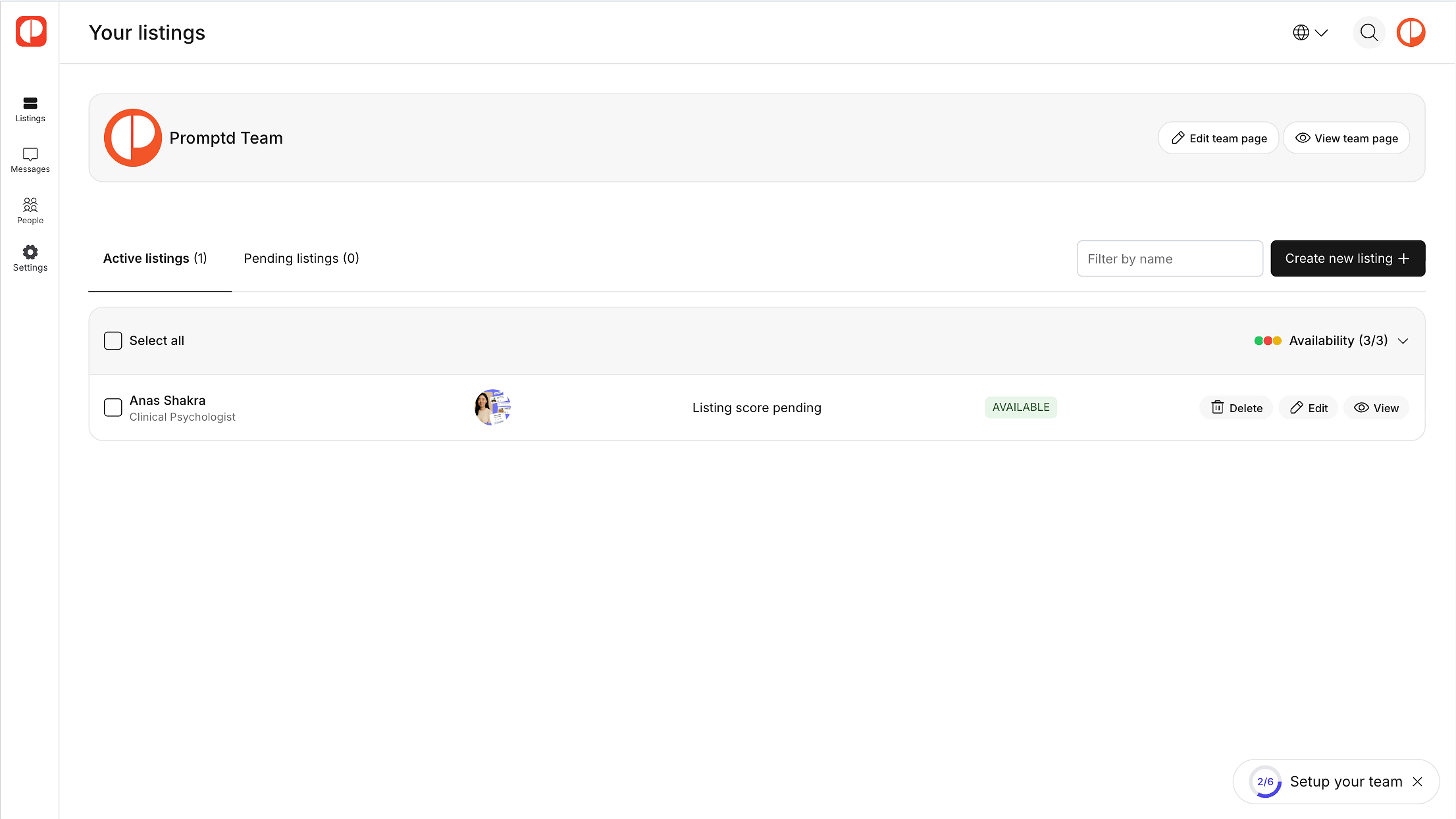The height and width of the screenshot is (819, 1456).
Task: Click the Promptd logo top-left
Action: tap(31, 31)
